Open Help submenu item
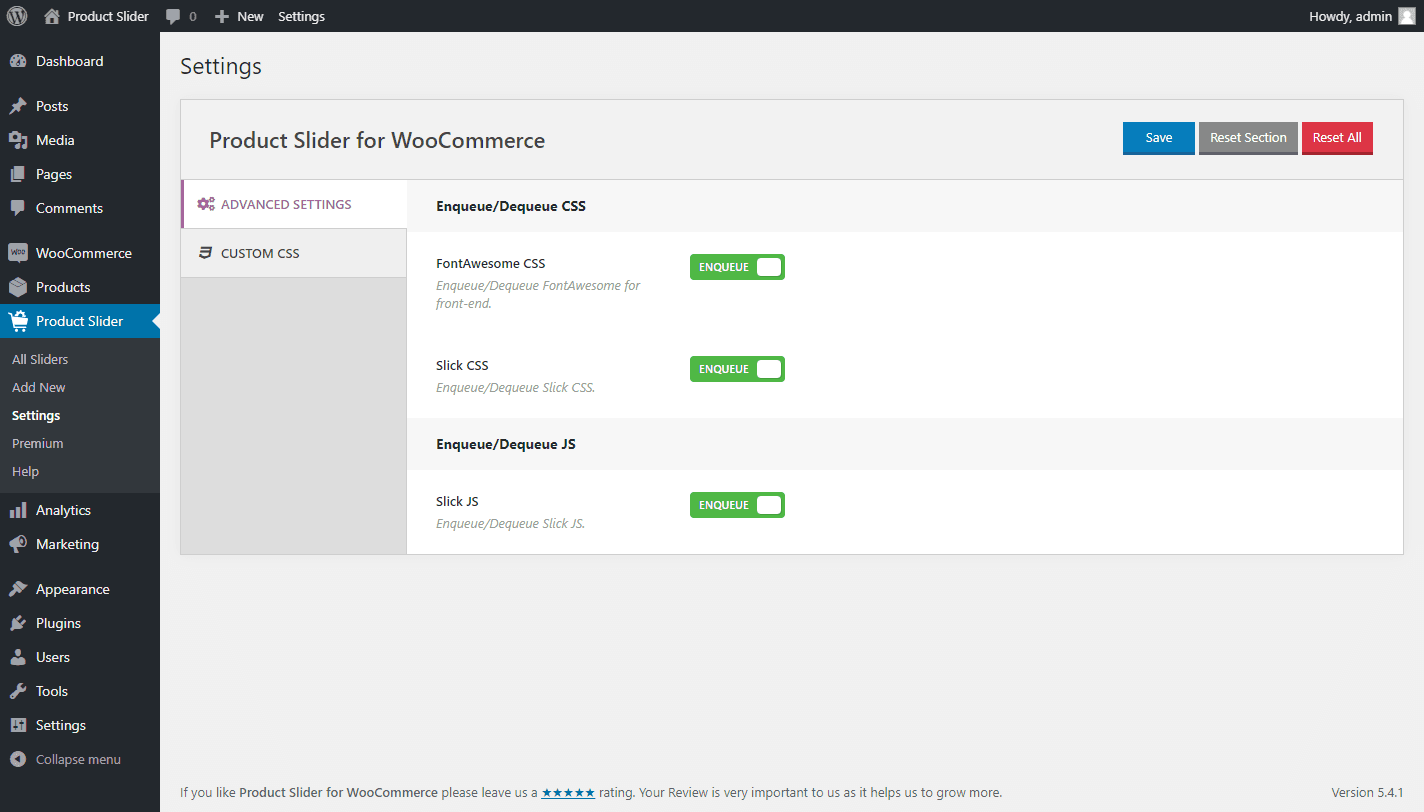This screenshot has height=812, width=1424. tap(25, 471)
